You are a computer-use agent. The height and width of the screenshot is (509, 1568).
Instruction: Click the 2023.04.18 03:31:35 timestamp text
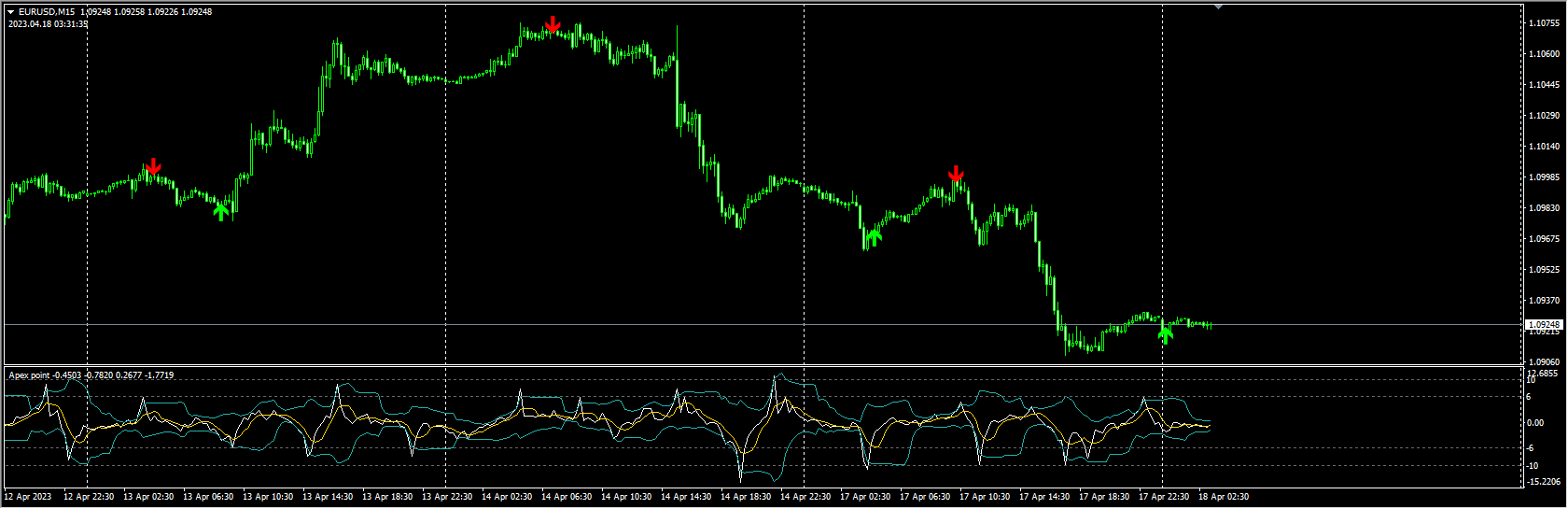(x=49, y=23)
